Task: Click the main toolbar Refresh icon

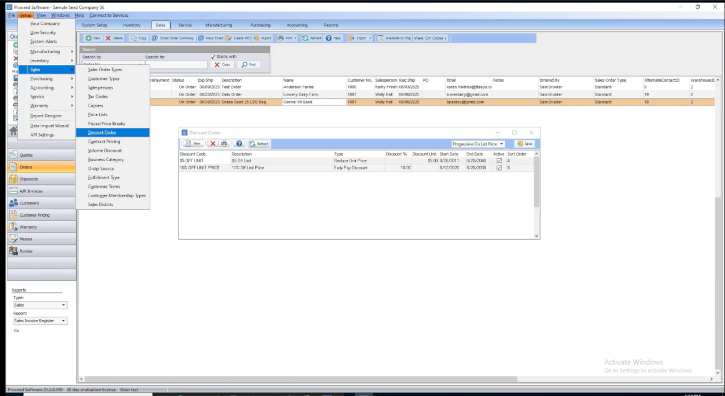Action: [x=312, y=38]
